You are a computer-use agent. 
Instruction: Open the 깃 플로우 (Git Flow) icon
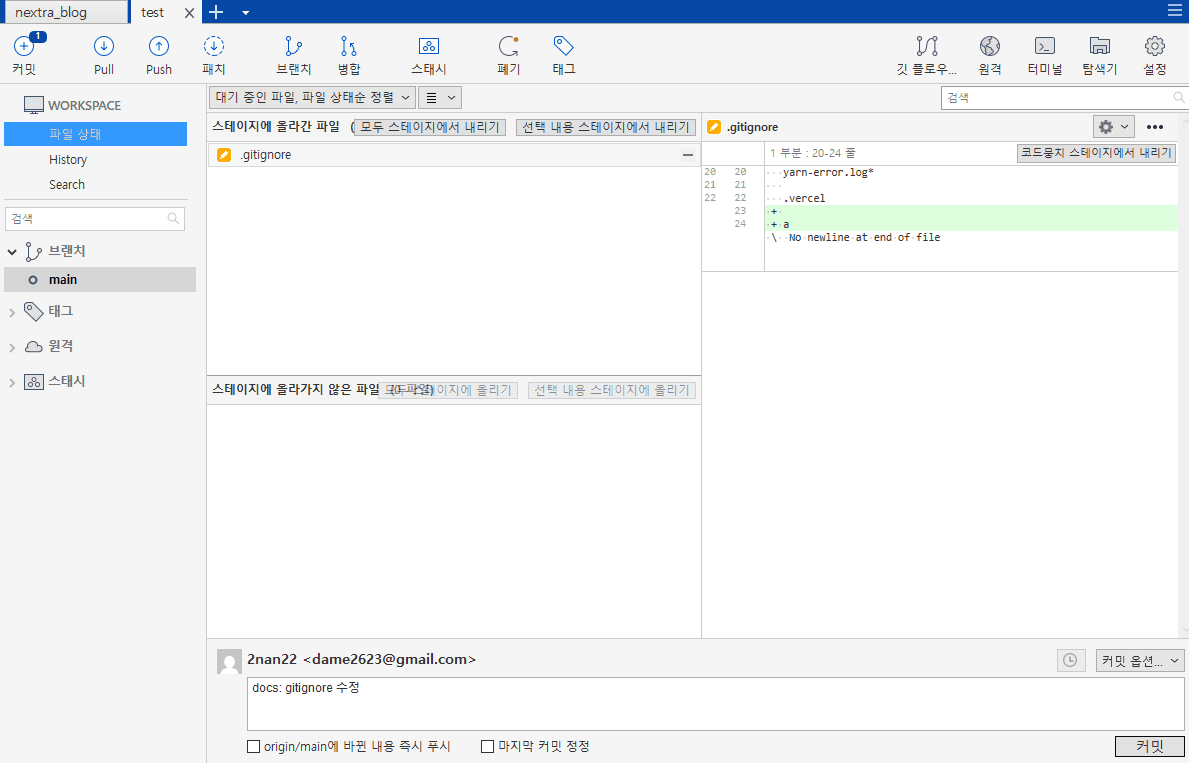pos(927,55)
